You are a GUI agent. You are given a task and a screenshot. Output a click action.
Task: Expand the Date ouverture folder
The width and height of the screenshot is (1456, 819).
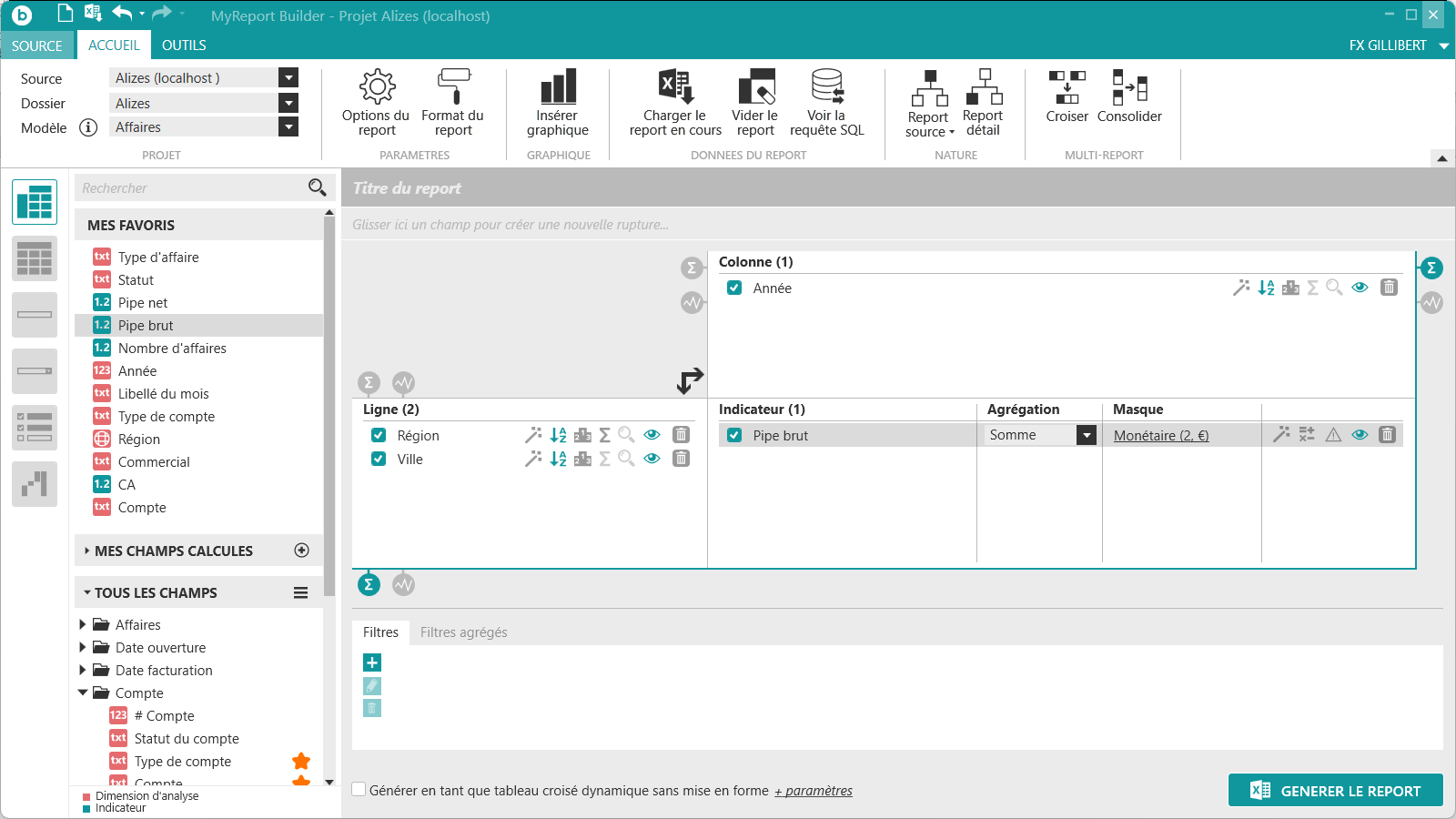83,647
